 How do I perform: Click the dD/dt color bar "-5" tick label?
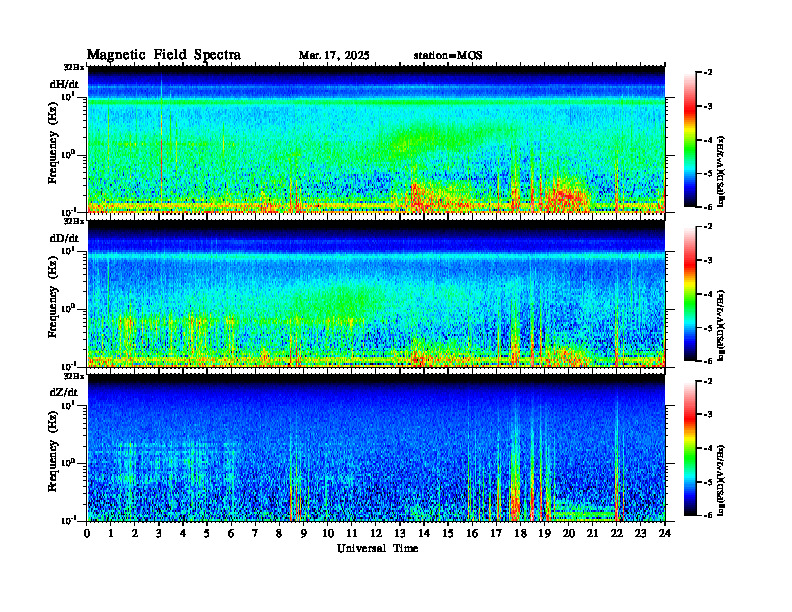tap(708, 328)
